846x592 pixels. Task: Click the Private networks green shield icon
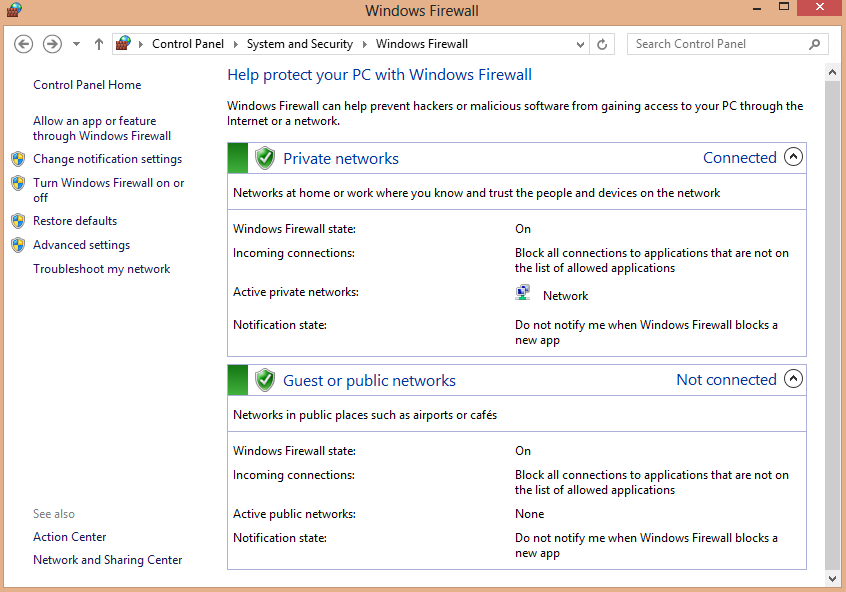[265, 158]
